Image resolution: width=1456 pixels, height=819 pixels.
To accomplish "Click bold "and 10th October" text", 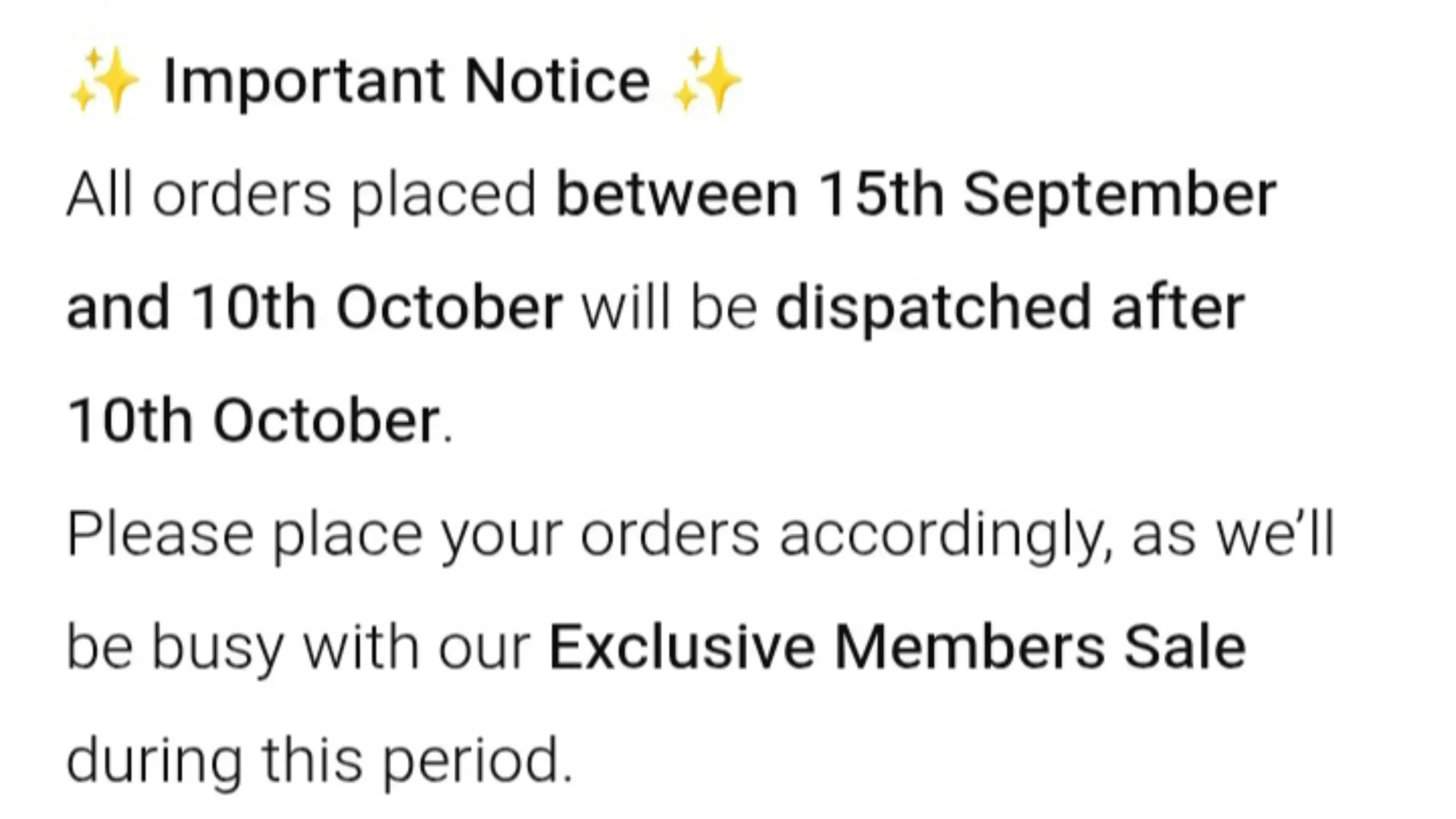I will tap(314, 308).
